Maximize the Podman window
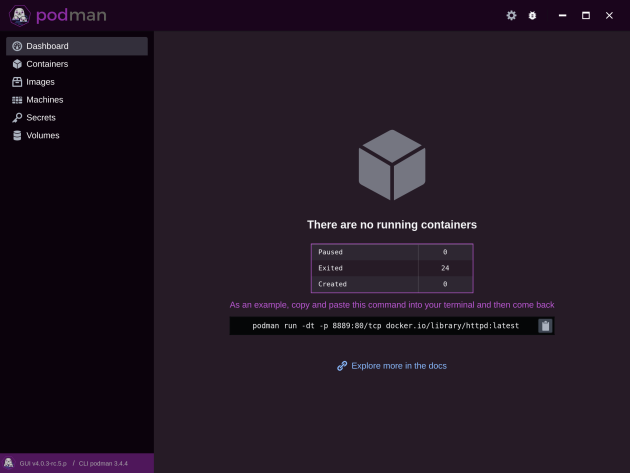 pos(586,16)
